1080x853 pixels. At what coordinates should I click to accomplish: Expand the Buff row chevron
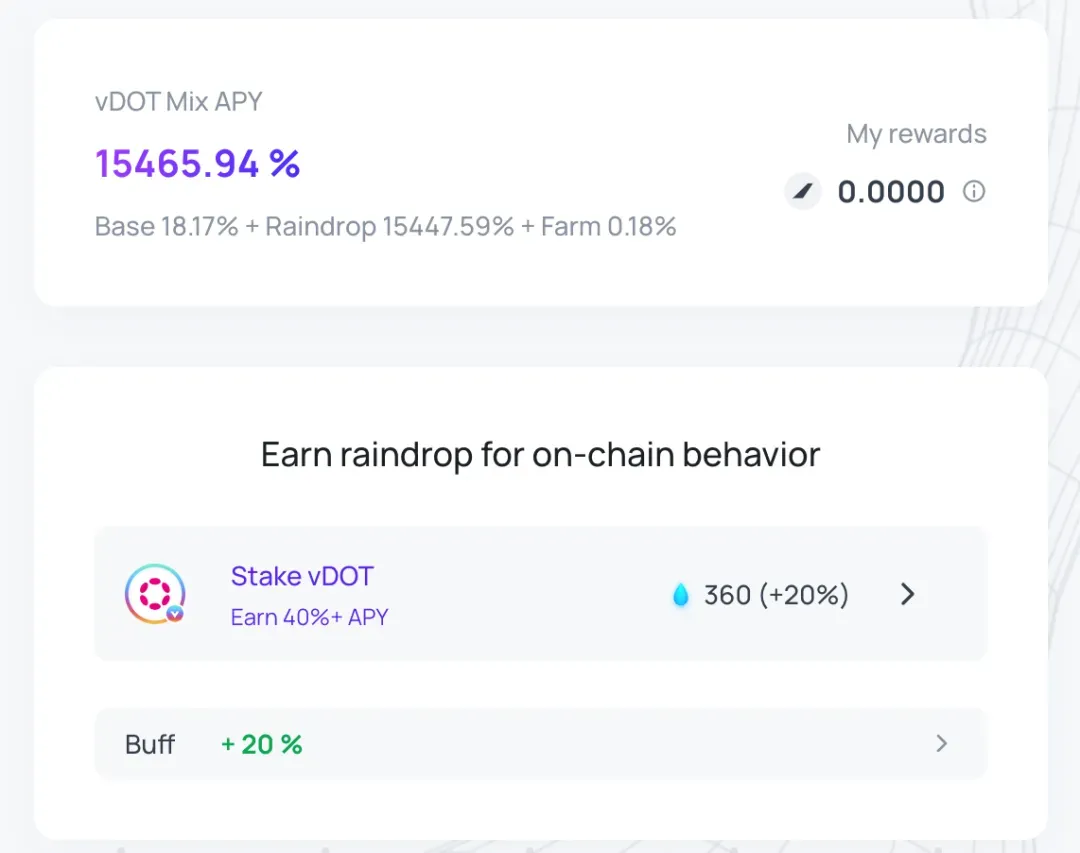tap(942, 743)
